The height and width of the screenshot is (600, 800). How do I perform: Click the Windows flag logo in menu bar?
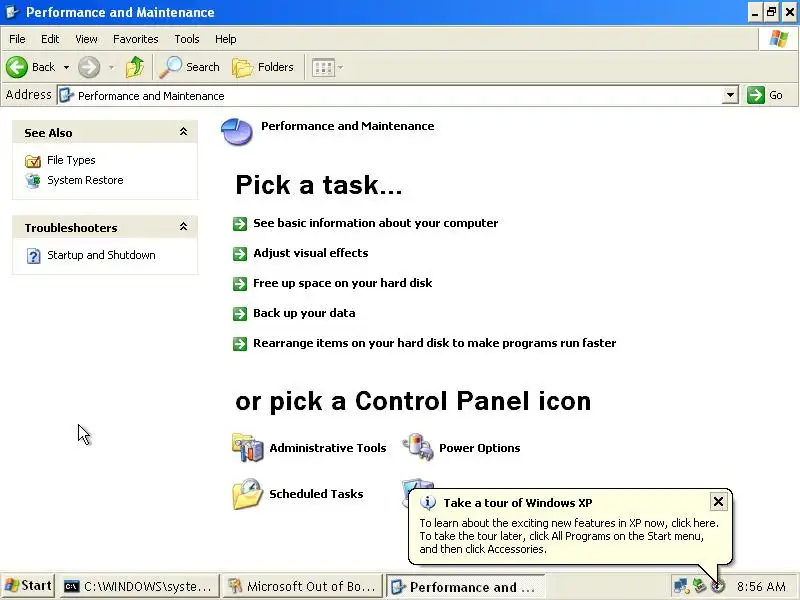pos(779,39)
